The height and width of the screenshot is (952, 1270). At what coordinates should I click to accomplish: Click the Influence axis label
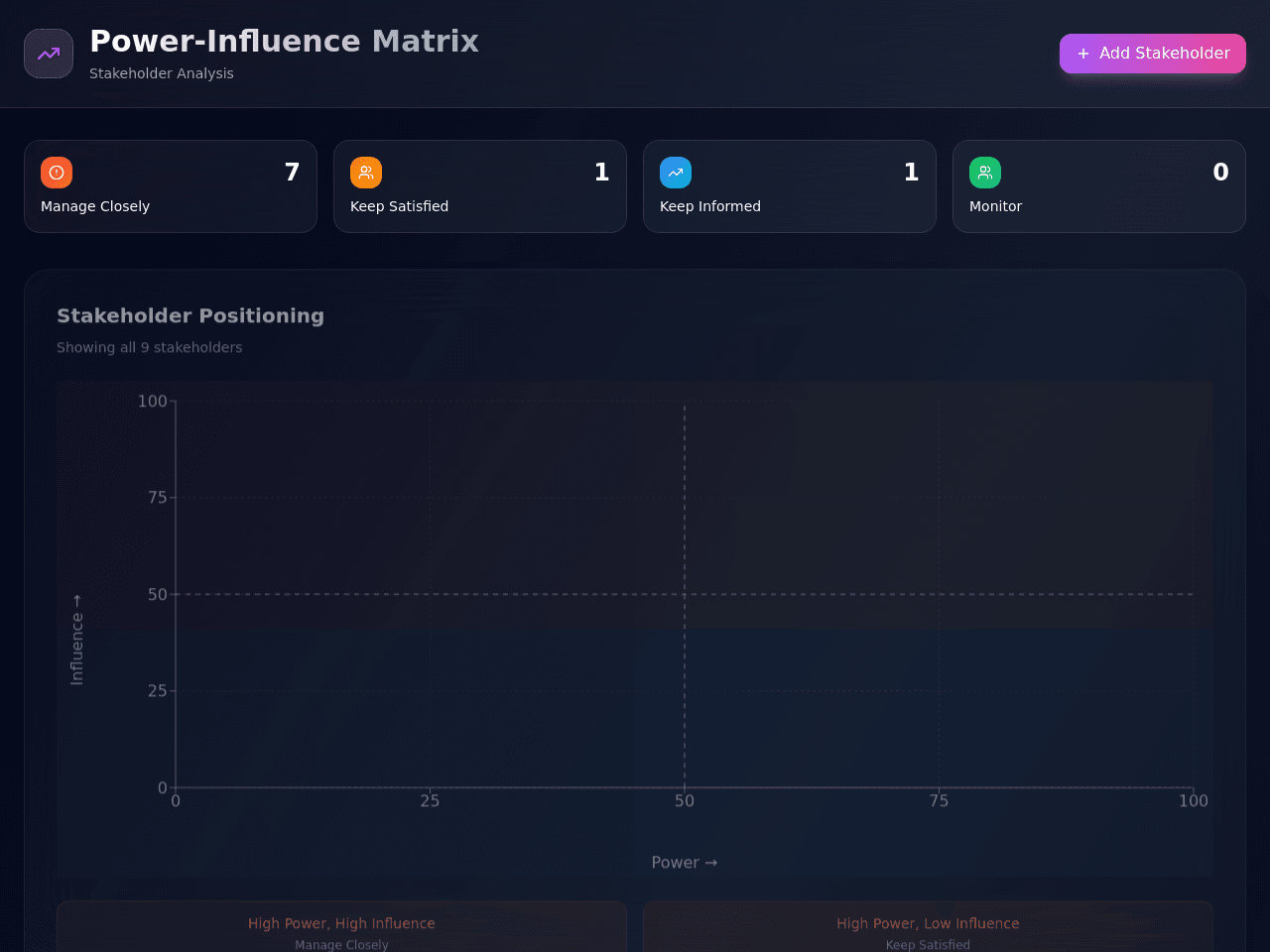(x=76, y=640)
